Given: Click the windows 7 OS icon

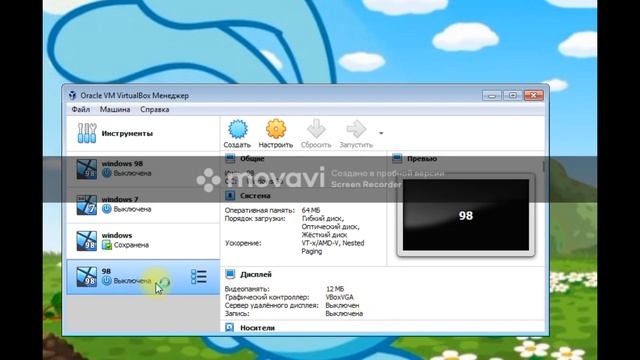Looking at the screenshot, I should [87, 205].
